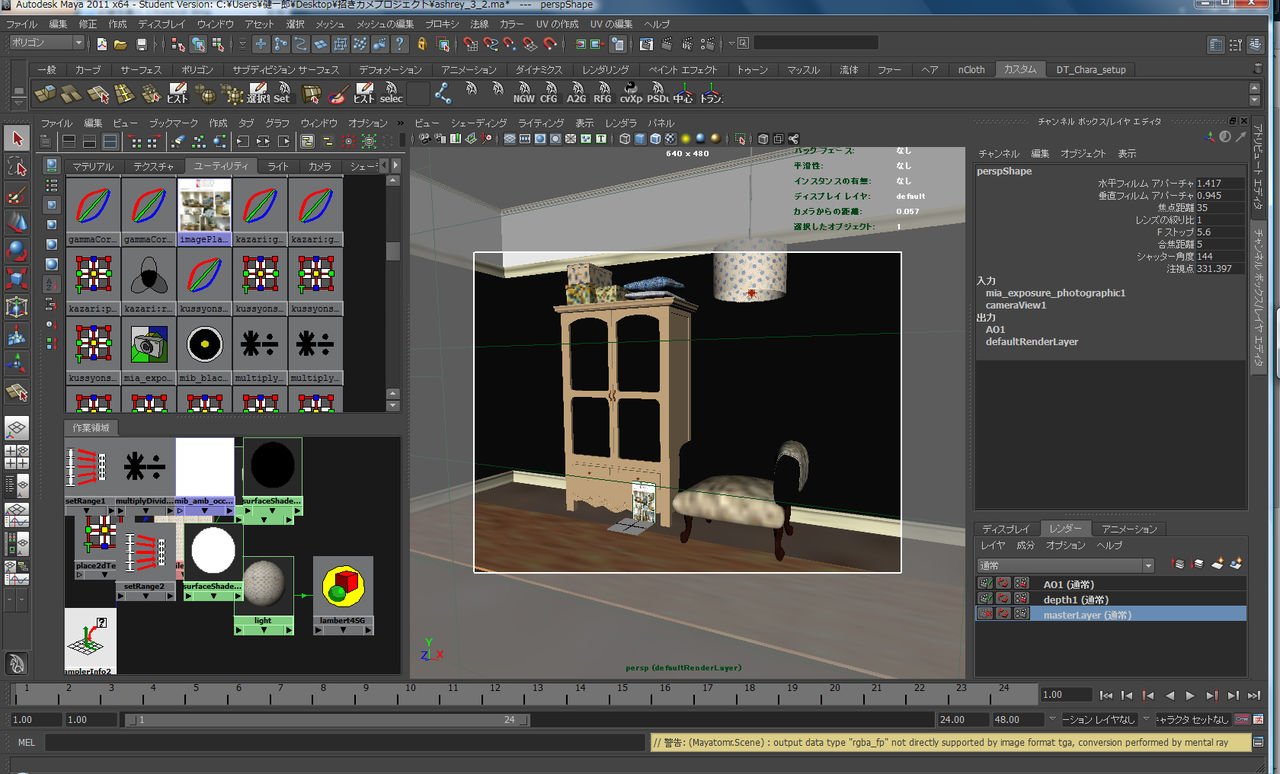The height and width of the screenshot is (774, 1280).
Task: Select masterLayer render layer row
Action: tap(1111, 614)
